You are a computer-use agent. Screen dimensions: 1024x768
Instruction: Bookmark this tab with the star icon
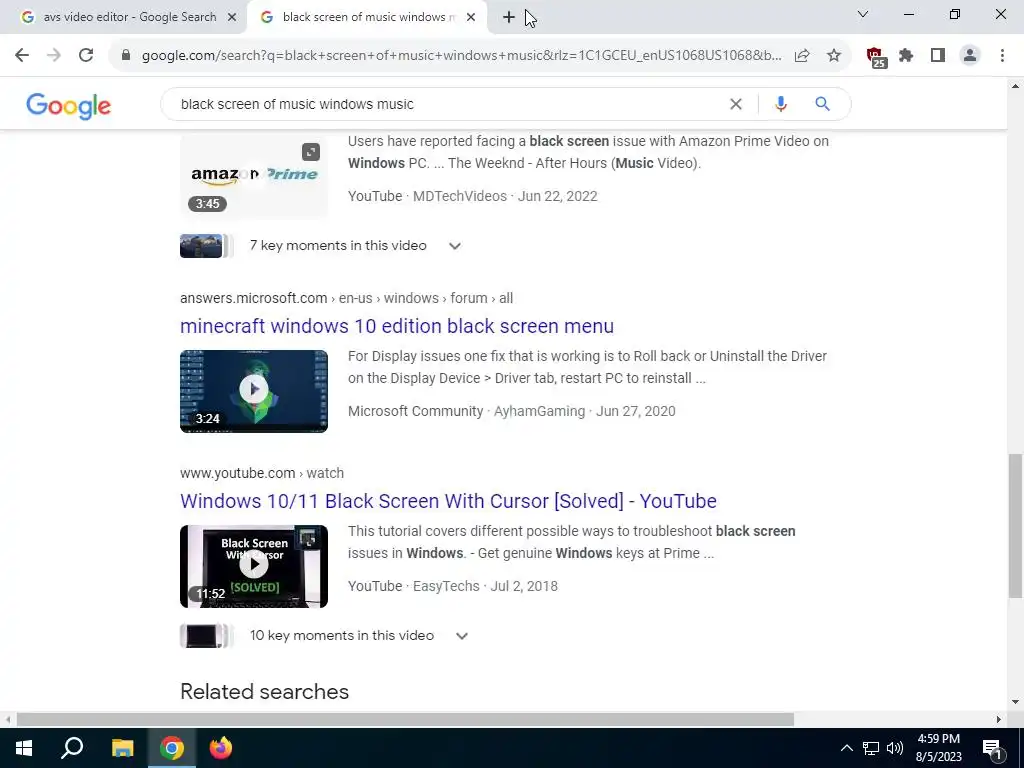coord(834,56)
